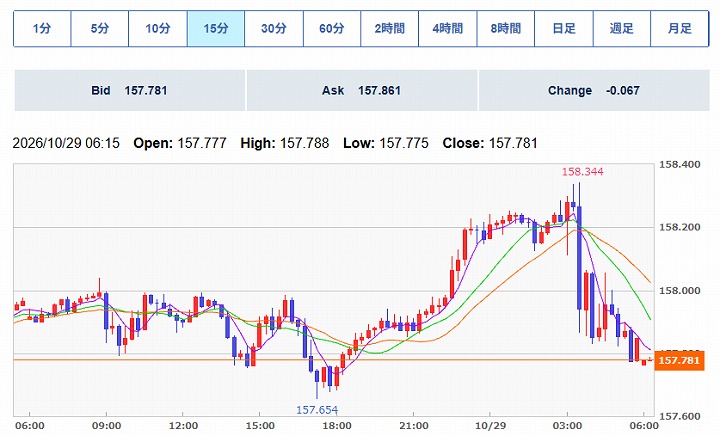
Task: Select the 8時間 timeframe tab
Action: click(506, 28)
